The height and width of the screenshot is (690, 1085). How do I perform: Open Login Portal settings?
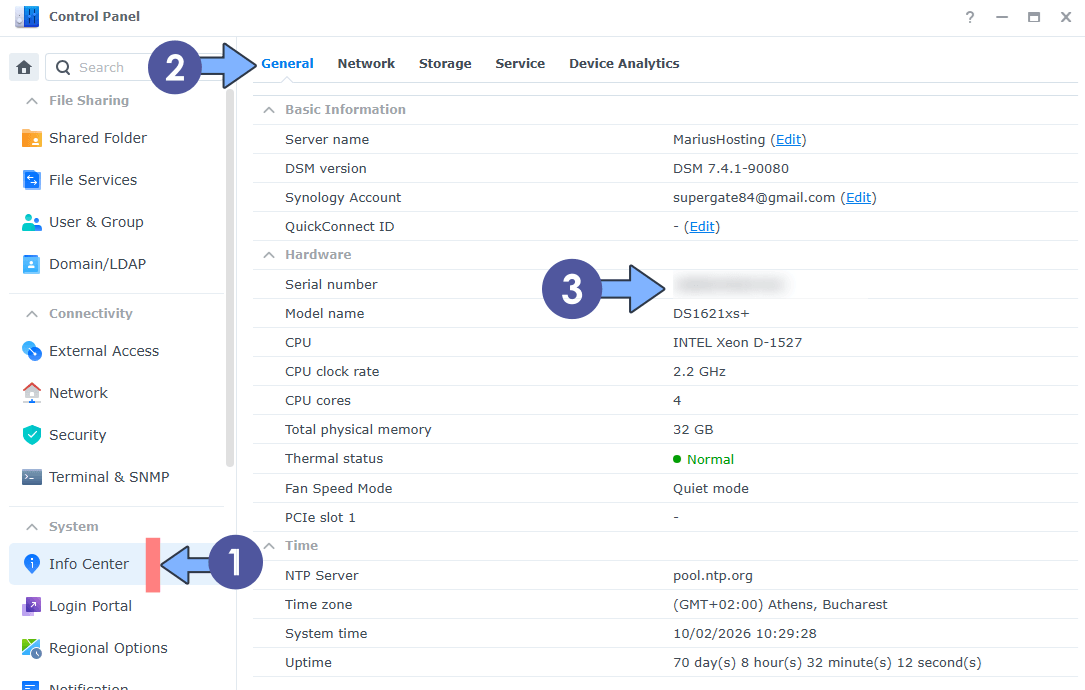tap(90, 606)
